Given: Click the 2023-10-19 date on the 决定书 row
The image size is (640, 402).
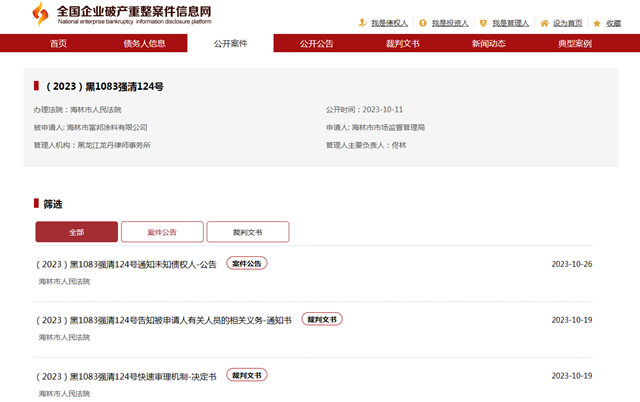Looking at the screenshot, I should (572, 376).
